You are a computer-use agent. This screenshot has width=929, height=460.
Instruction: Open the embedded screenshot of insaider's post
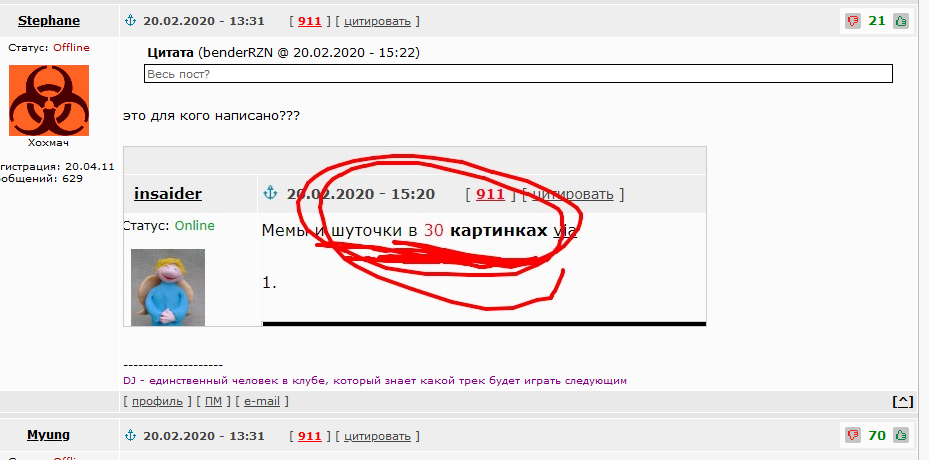click(x=415, y=237)
